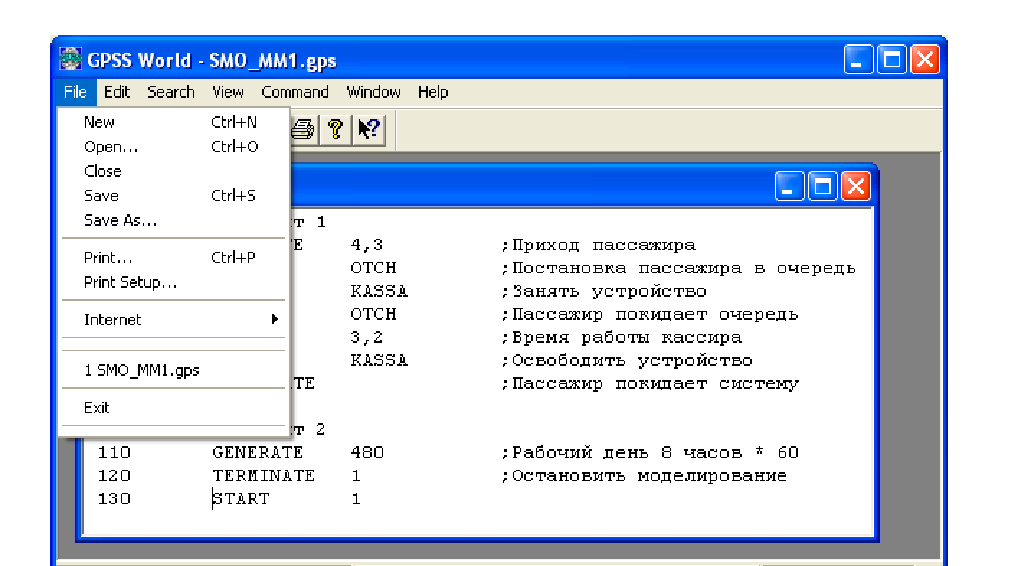The width and height of the screenshot is (1036, 566).
Task: Open the File menu
Action: [75, 92]
